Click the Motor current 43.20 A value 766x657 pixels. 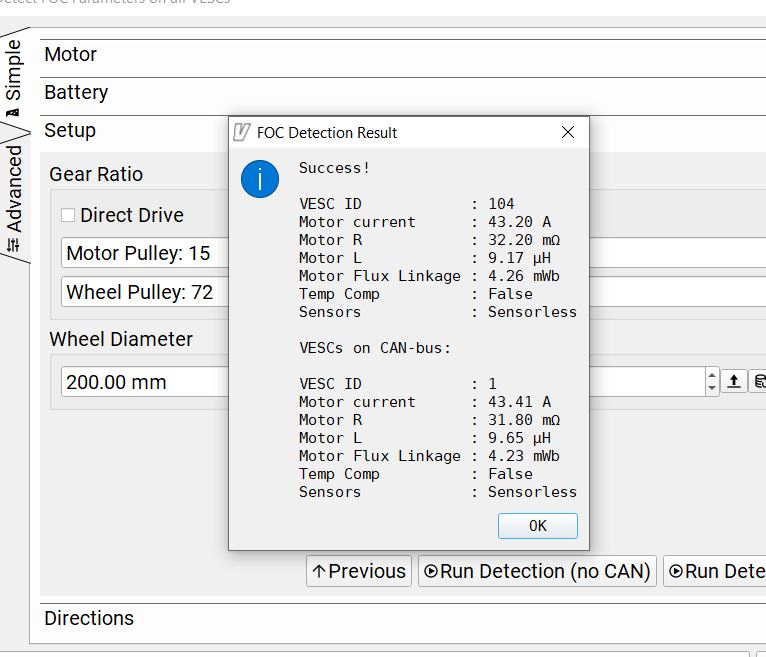click(519, 222)
